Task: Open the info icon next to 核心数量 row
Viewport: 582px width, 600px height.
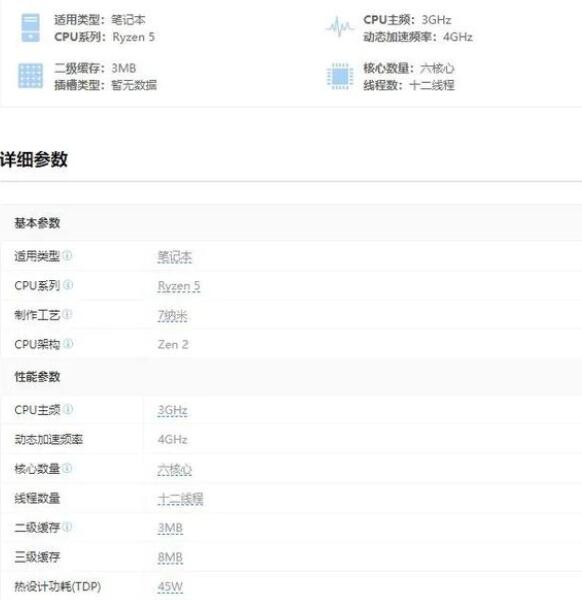Action: tap(67, 468)
